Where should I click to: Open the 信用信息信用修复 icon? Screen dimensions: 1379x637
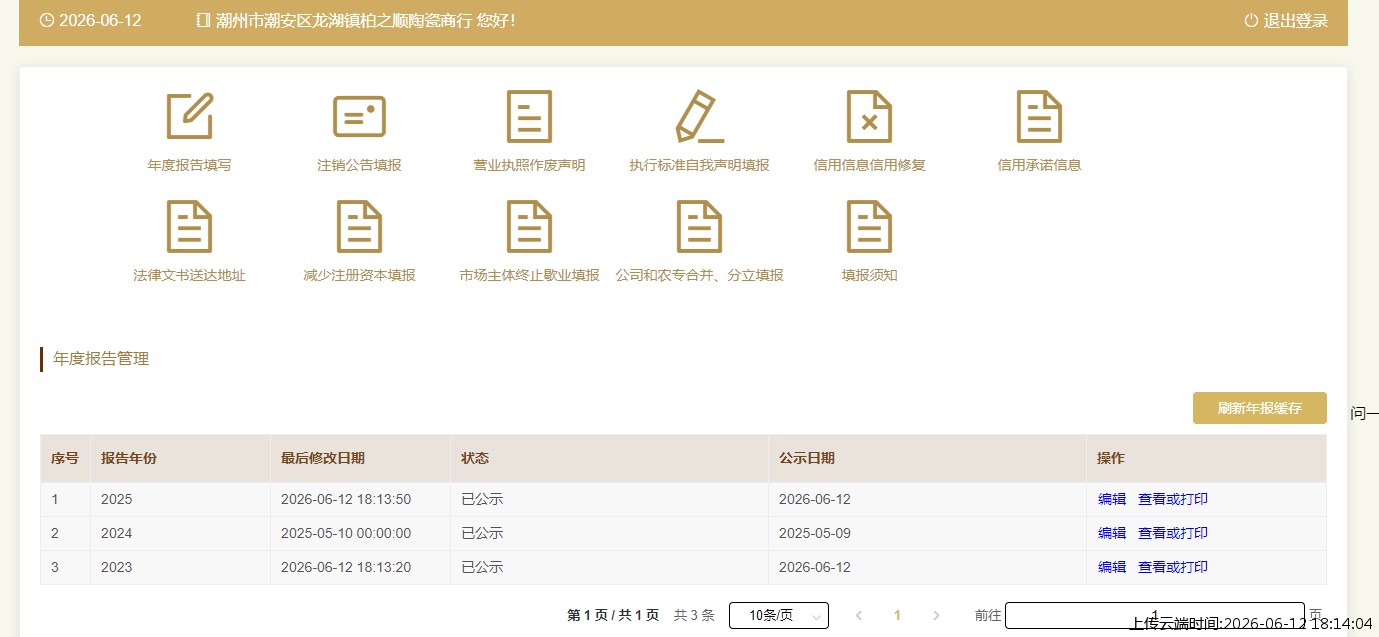(869, 116)
